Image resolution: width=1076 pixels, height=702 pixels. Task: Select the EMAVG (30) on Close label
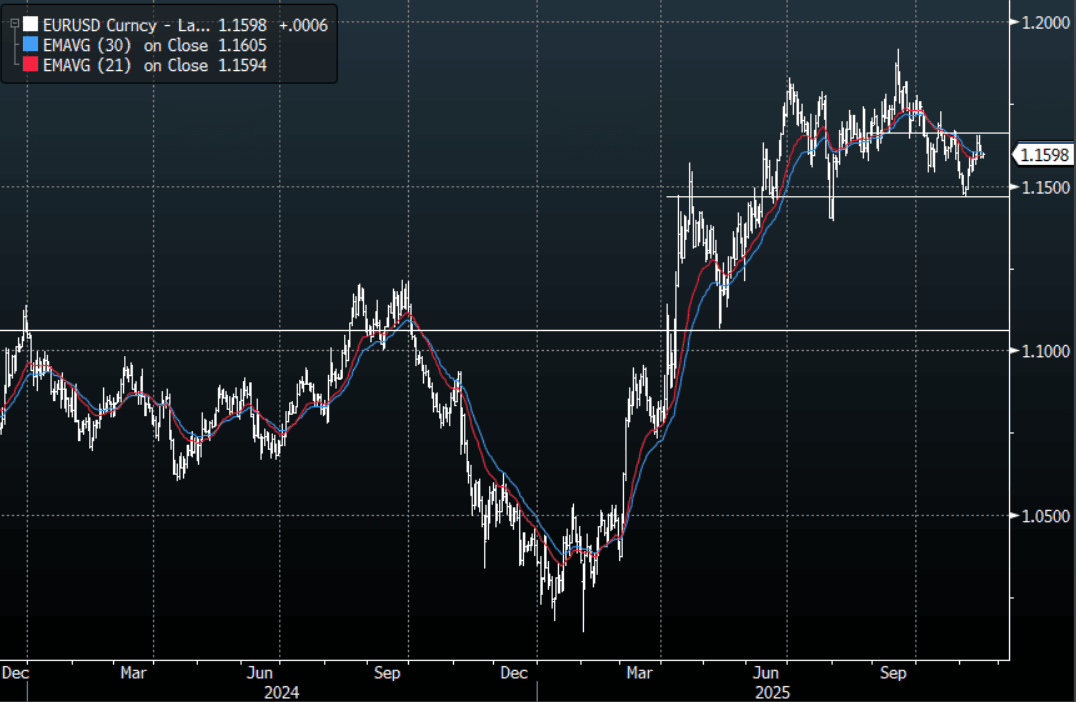click(126, 45)
